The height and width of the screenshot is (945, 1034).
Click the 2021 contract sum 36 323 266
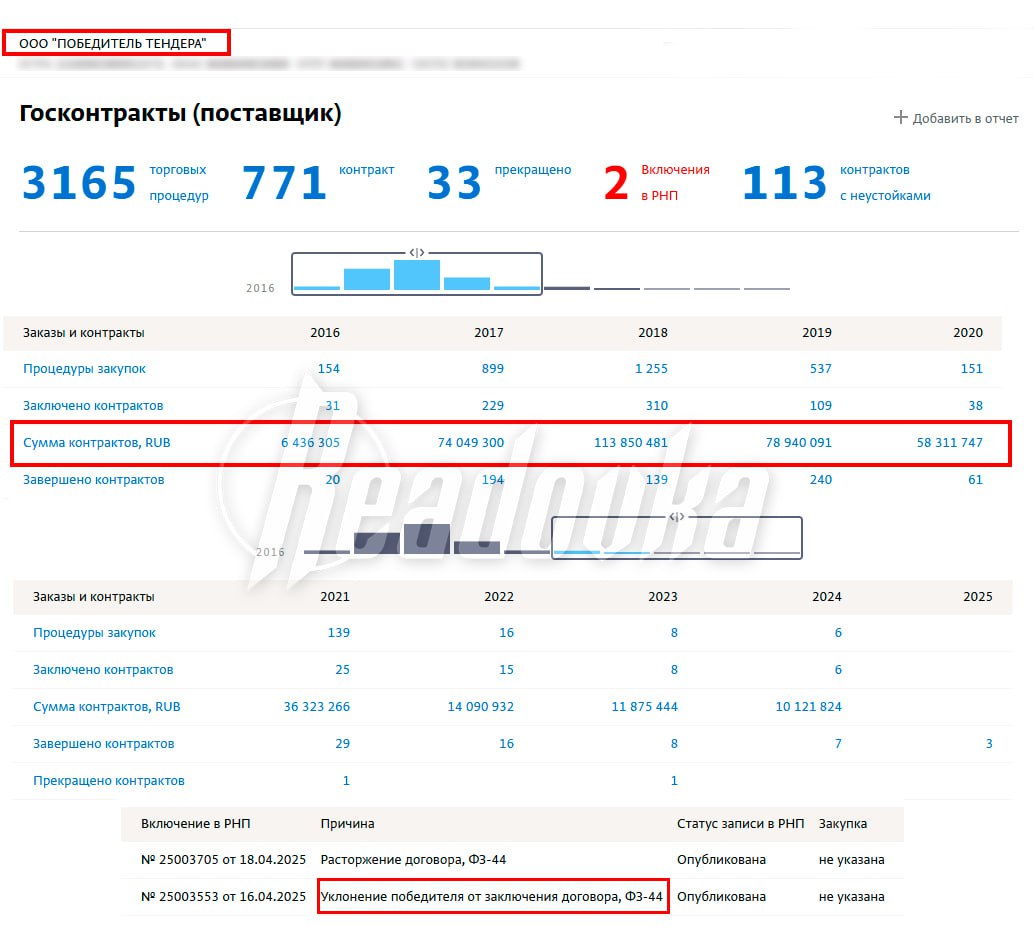click(316, 707)
